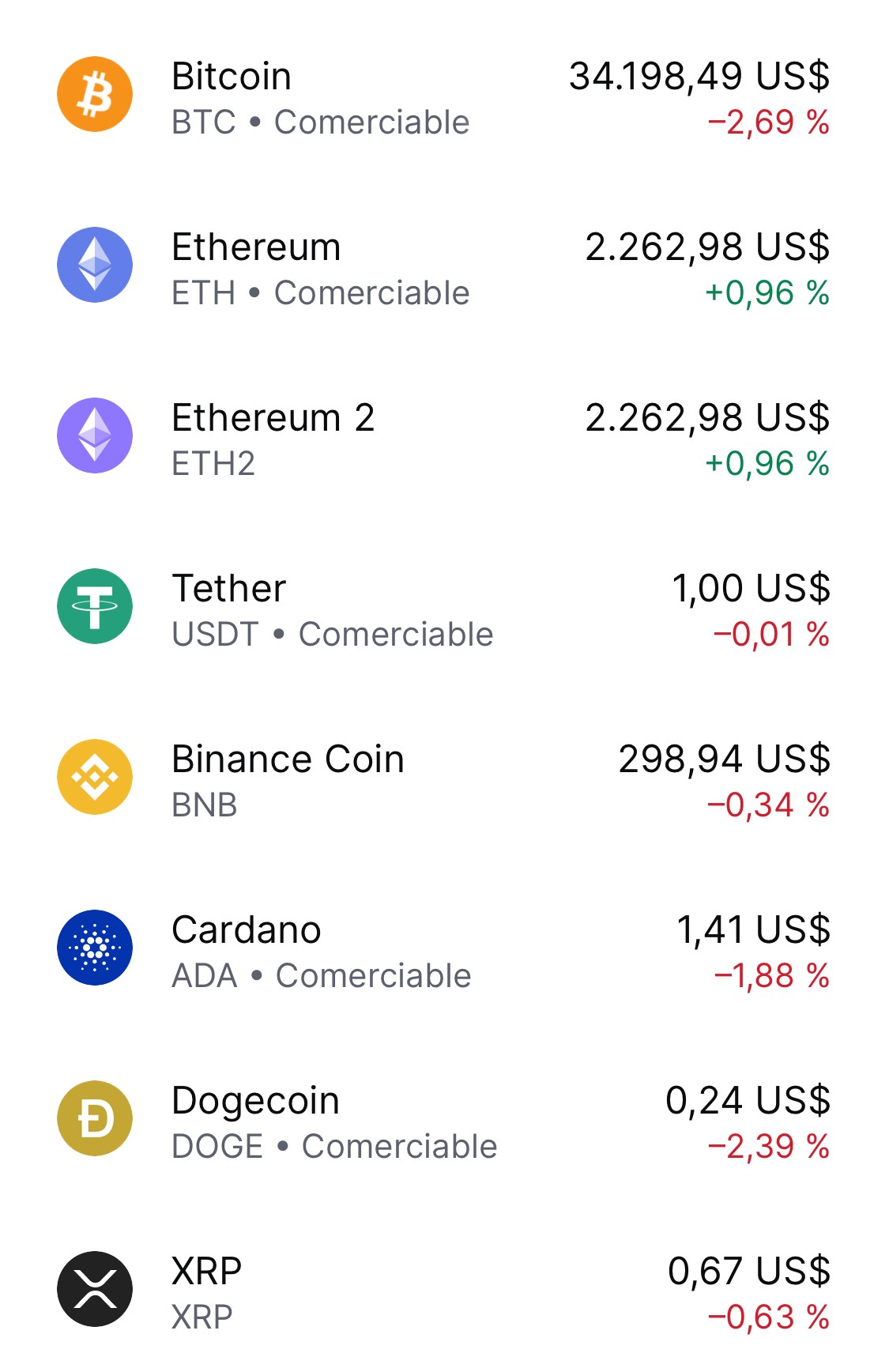
Task: Tap the orange Bitcoin logo icon
Action: click(95, 94)
